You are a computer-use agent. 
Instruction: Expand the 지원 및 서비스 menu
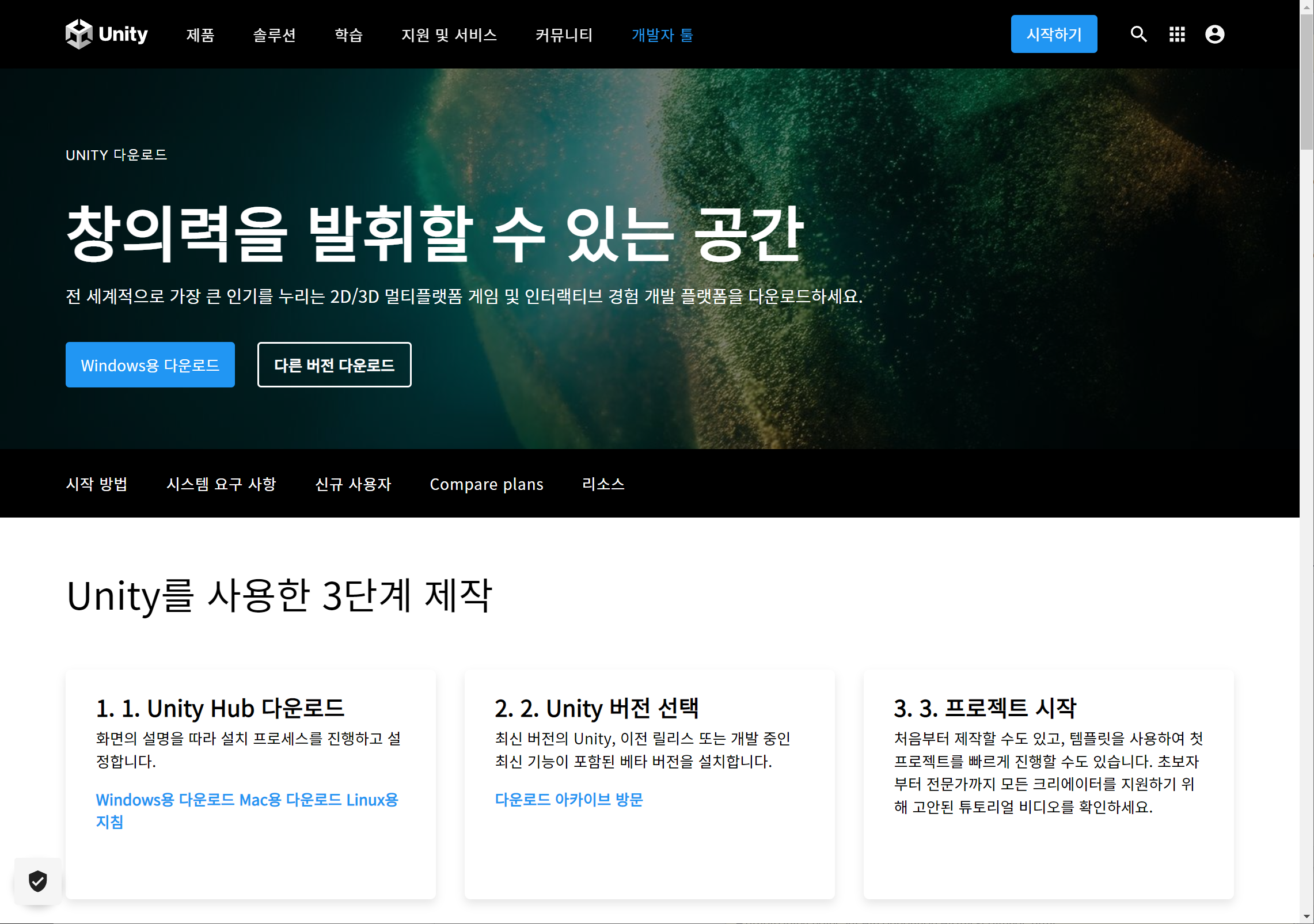pyautogui.click(x=449, y=35)
